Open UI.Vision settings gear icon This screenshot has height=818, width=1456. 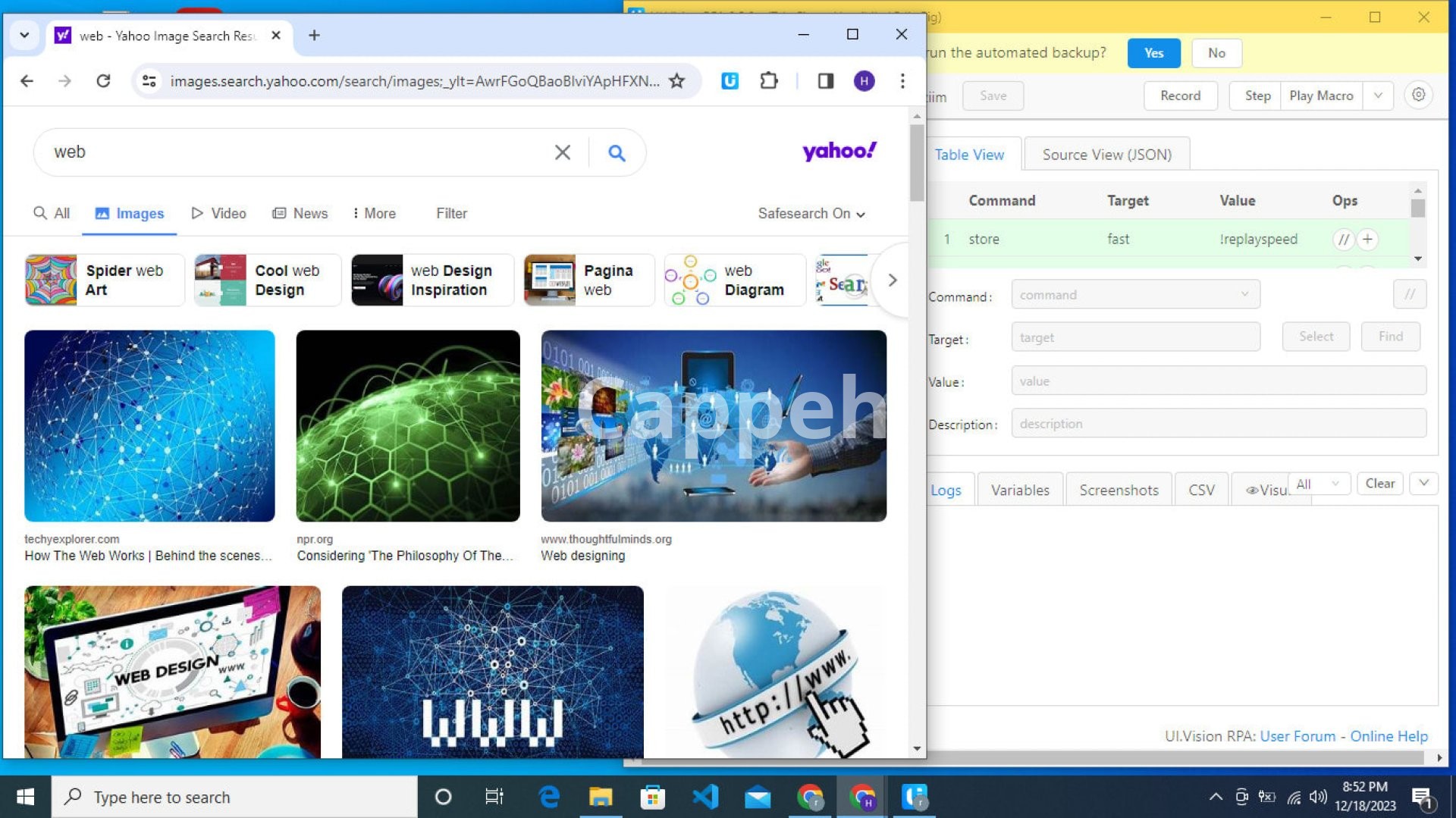1418,96
